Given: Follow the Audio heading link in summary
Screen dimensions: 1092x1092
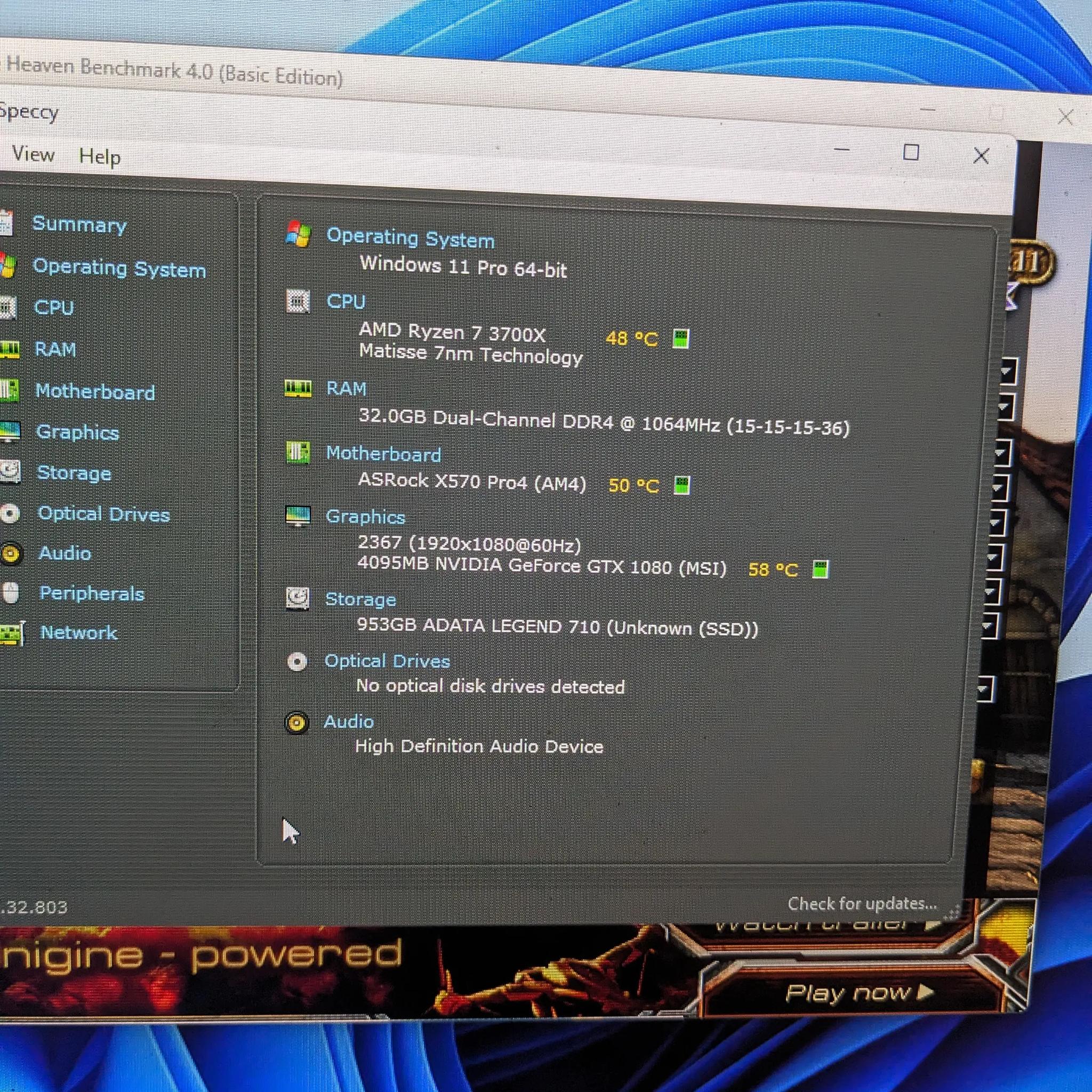Looking at the screenshot, I should click(349, 722).
